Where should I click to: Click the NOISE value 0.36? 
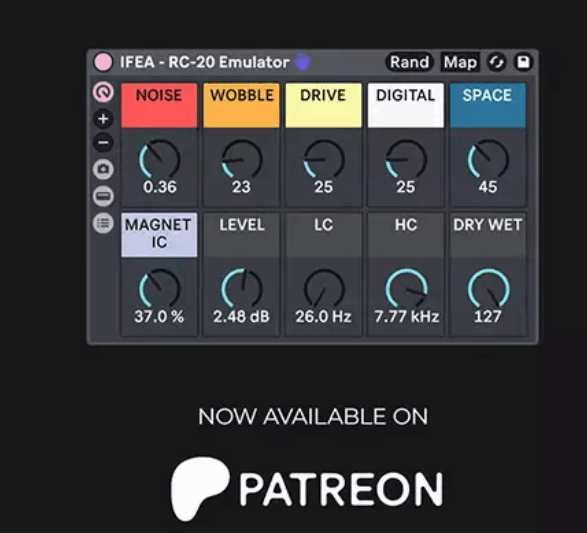(160, 187)
